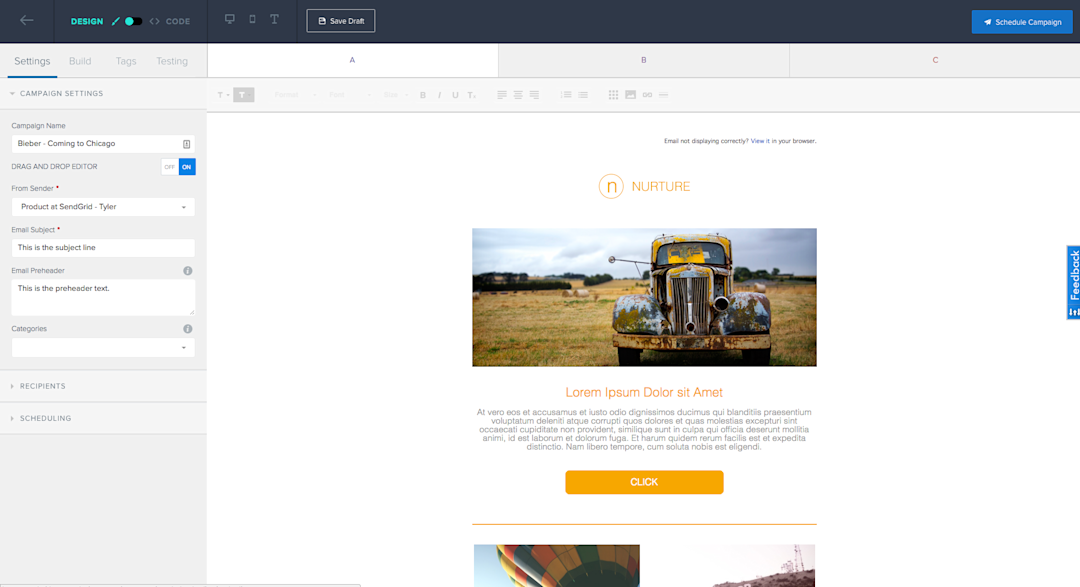Switch to desktop preview icon
Image resolution: width=1080 pixels, height=587 pixels.
[x=230, y=19]
